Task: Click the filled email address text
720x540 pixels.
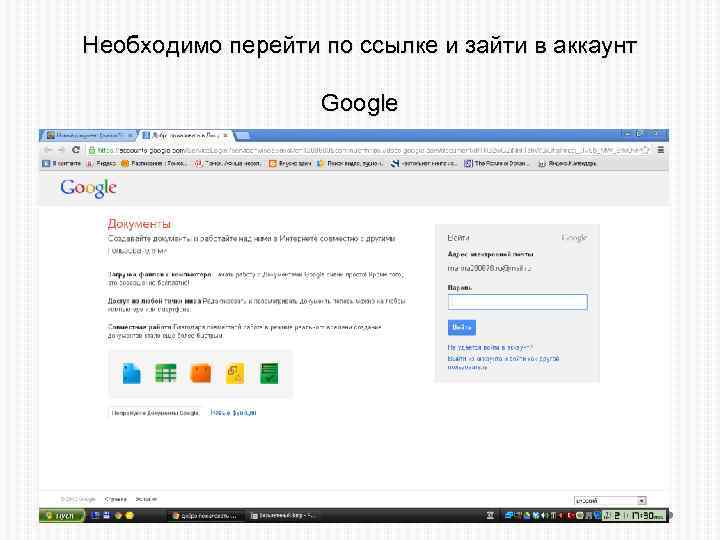Action: [x=489, y=268]
